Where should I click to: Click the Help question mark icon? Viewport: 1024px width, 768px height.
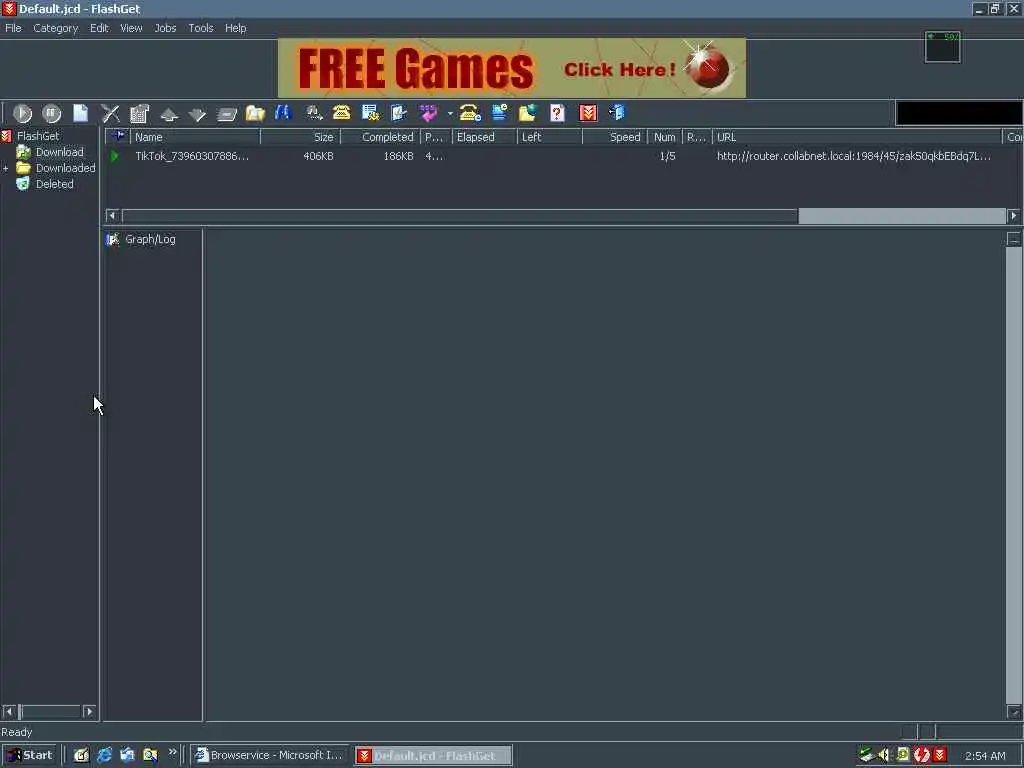point(557,113)
